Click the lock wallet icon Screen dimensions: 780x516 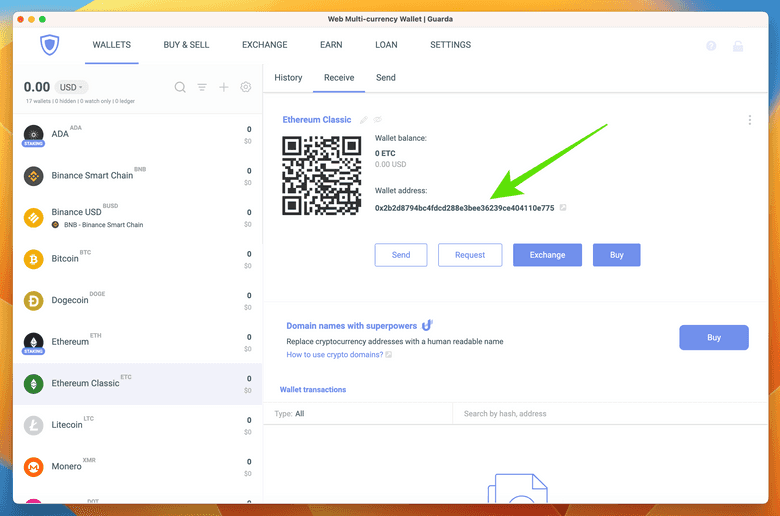coord(738,46)
